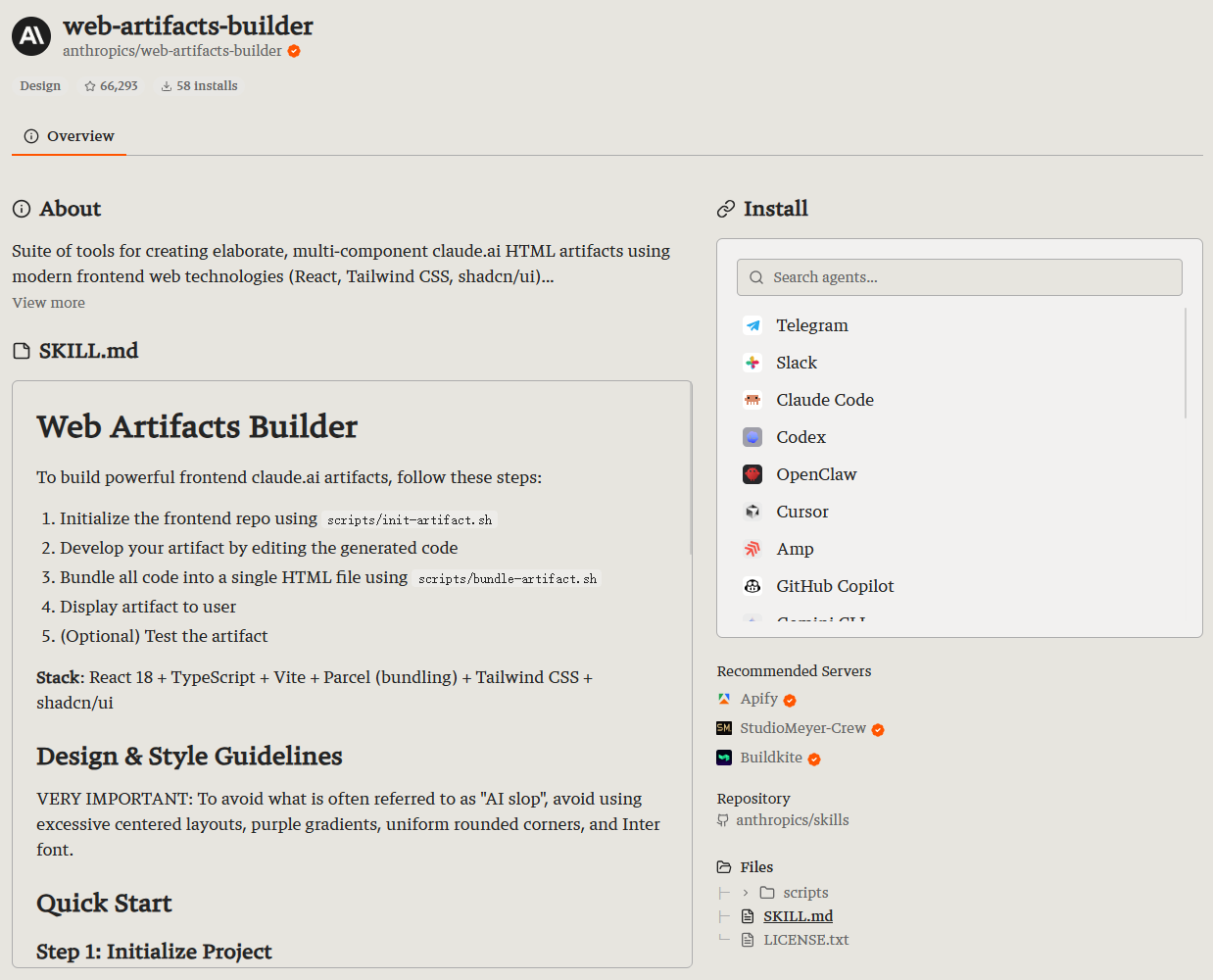Click the 58 installs count
Viewport: 1213px width, 980px height.
(x=207, y=86)
